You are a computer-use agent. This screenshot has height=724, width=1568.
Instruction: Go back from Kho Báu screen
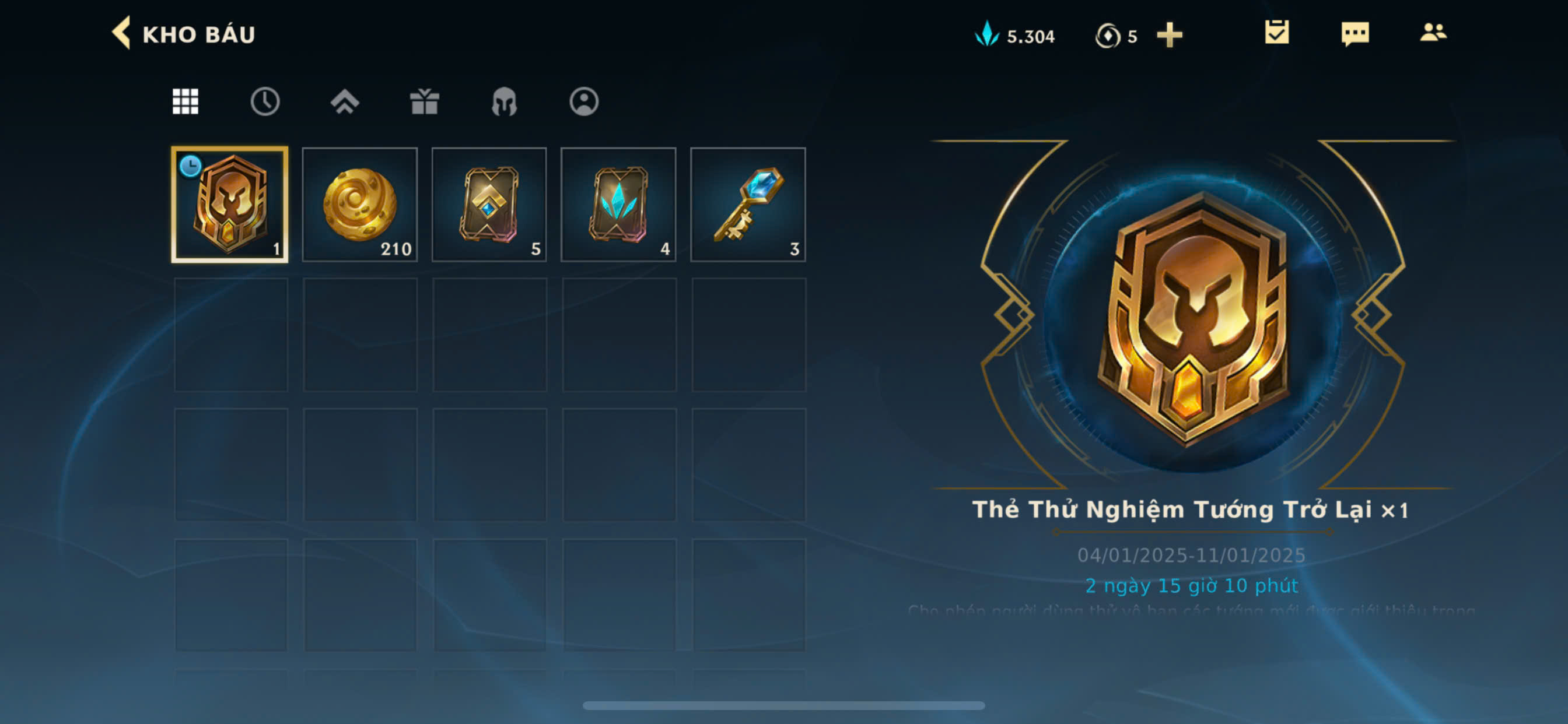point(121,33)
